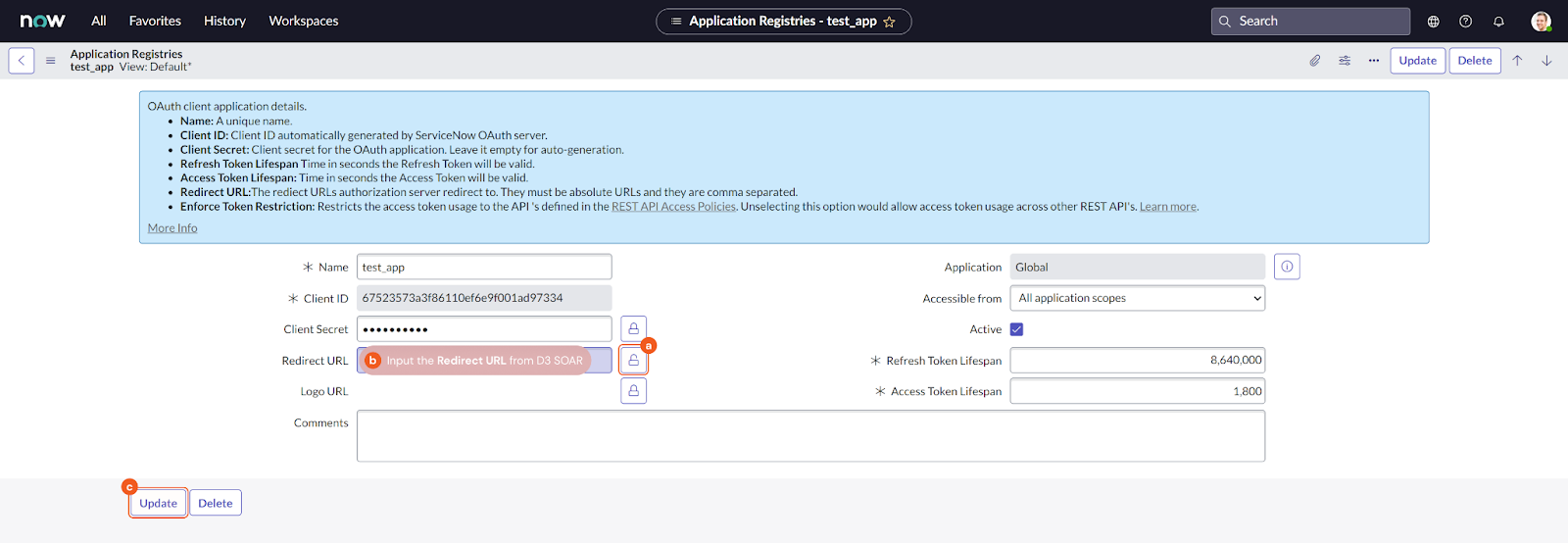
Task: Toggle the Client Secret lock icon
Action: [x=633, y=328]
